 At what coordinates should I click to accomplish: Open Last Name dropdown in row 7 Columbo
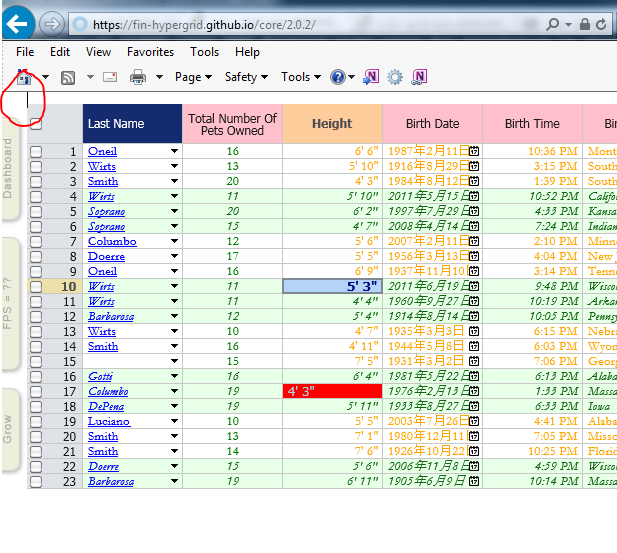point(174,241)
